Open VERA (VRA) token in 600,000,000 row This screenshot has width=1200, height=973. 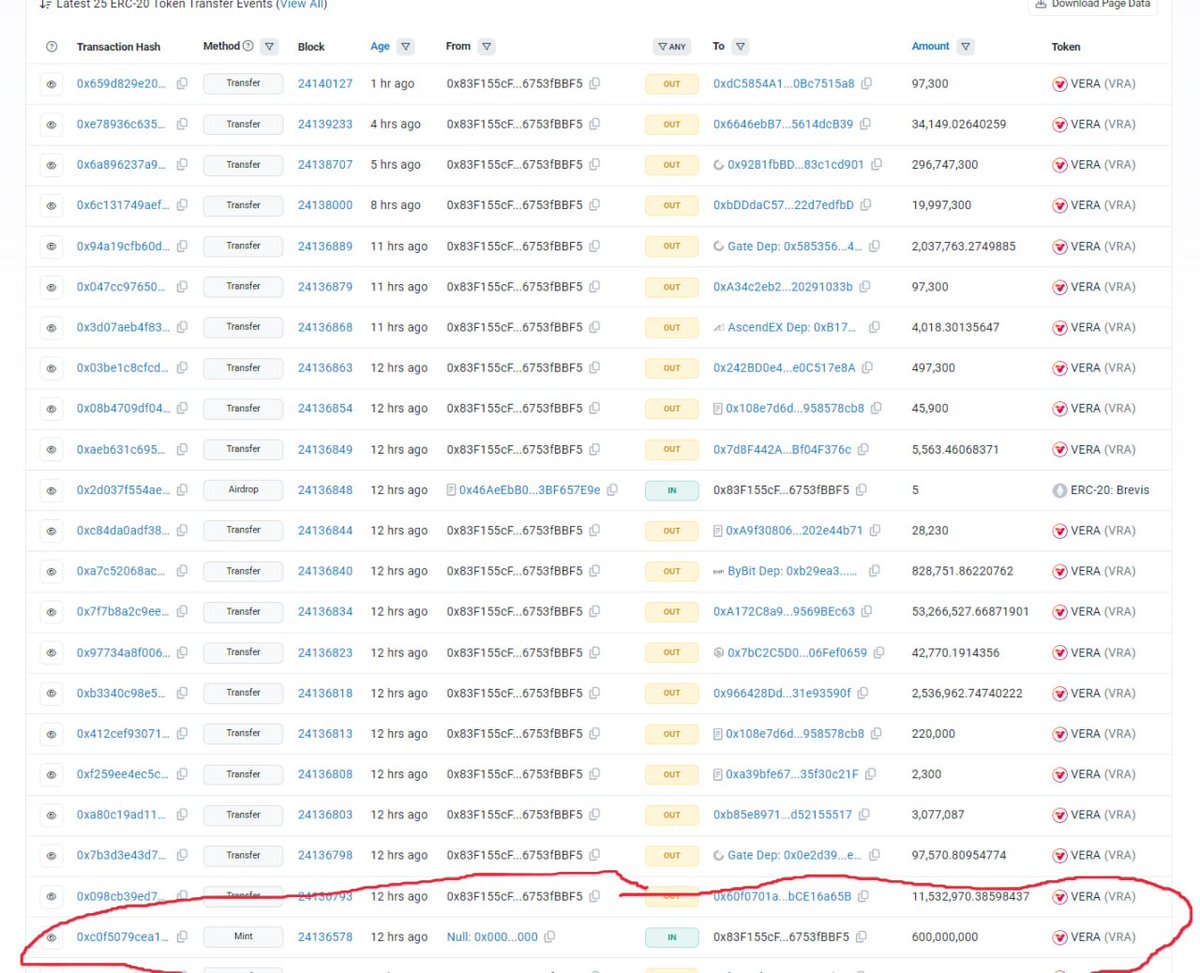(1102, 937)
